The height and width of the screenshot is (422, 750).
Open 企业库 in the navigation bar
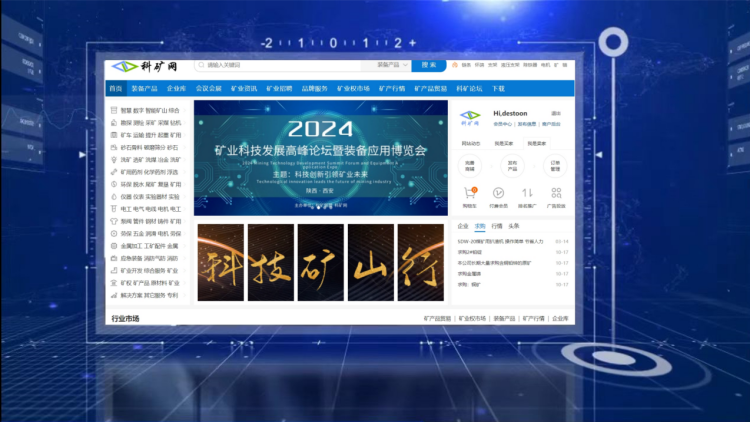click(x=177, y=89)
